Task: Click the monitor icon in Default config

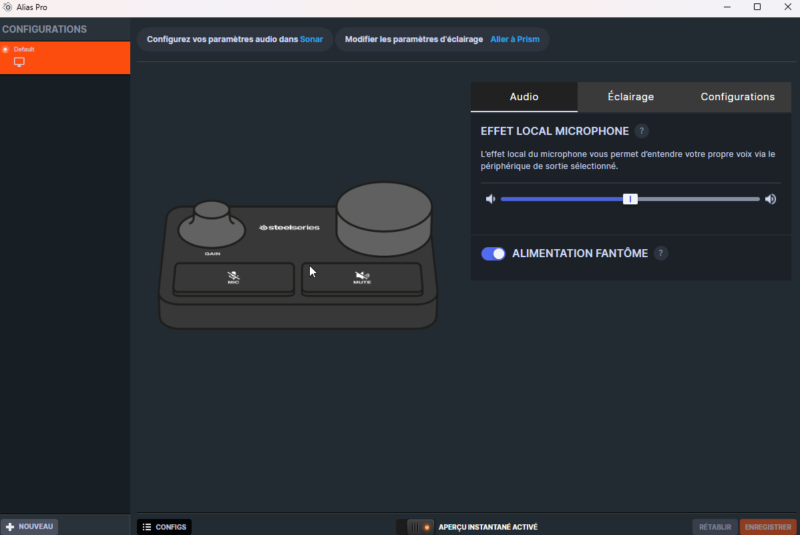Action: point(19,62)
